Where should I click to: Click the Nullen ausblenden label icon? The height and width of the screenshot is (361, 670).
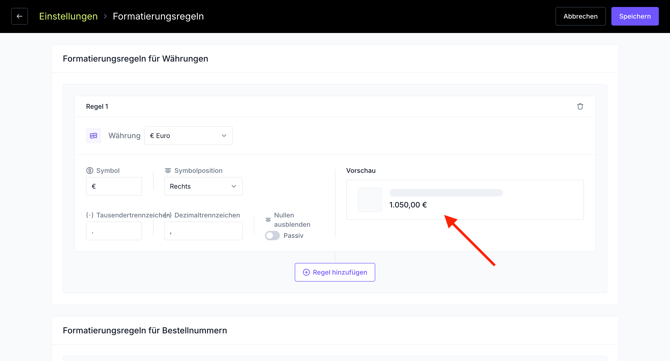tap(268, 220)
